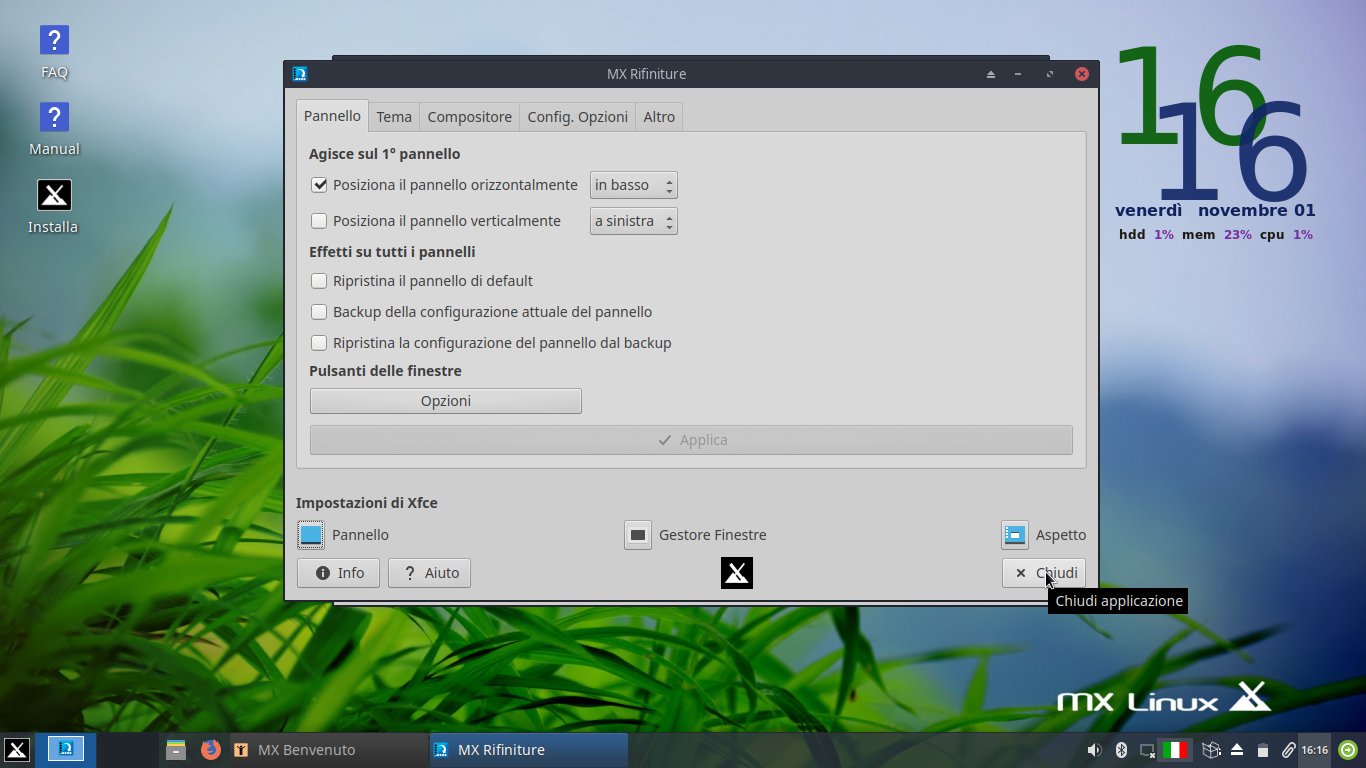Go to the Config. Opzioni tab
This screenshot has height=768, width=1366.
tap(578, 117)
